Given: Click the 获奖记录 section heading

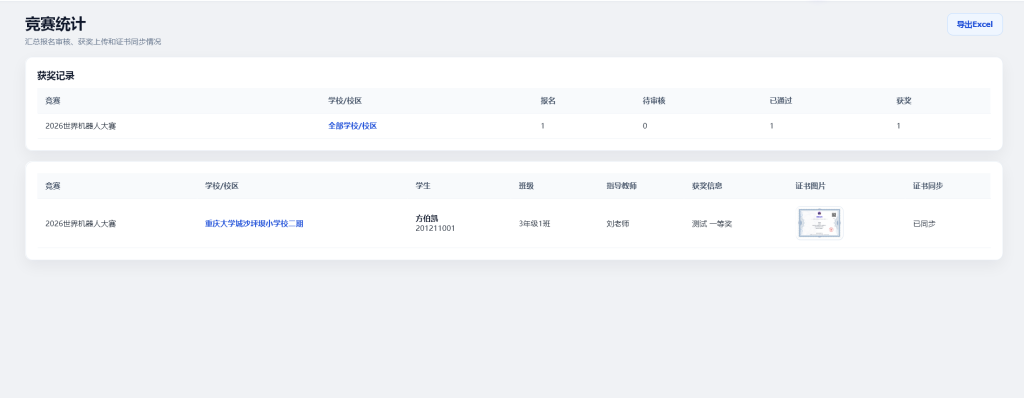Looking at the screenshot, I should (x=56, y=76).
